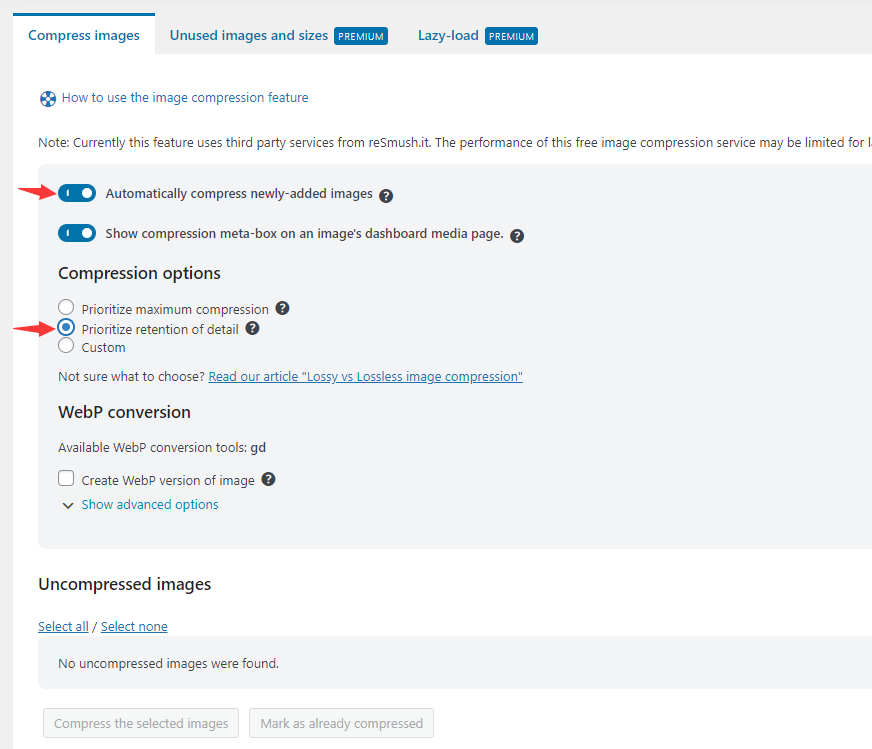Disable the compression meta-box toggle

(77, 232)
